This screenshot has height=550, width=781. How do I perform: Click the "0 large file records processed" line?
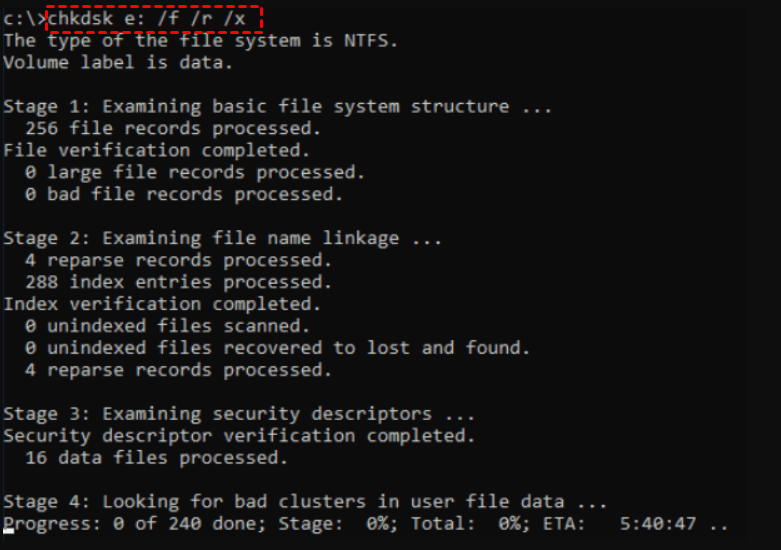tap(195, 172)
